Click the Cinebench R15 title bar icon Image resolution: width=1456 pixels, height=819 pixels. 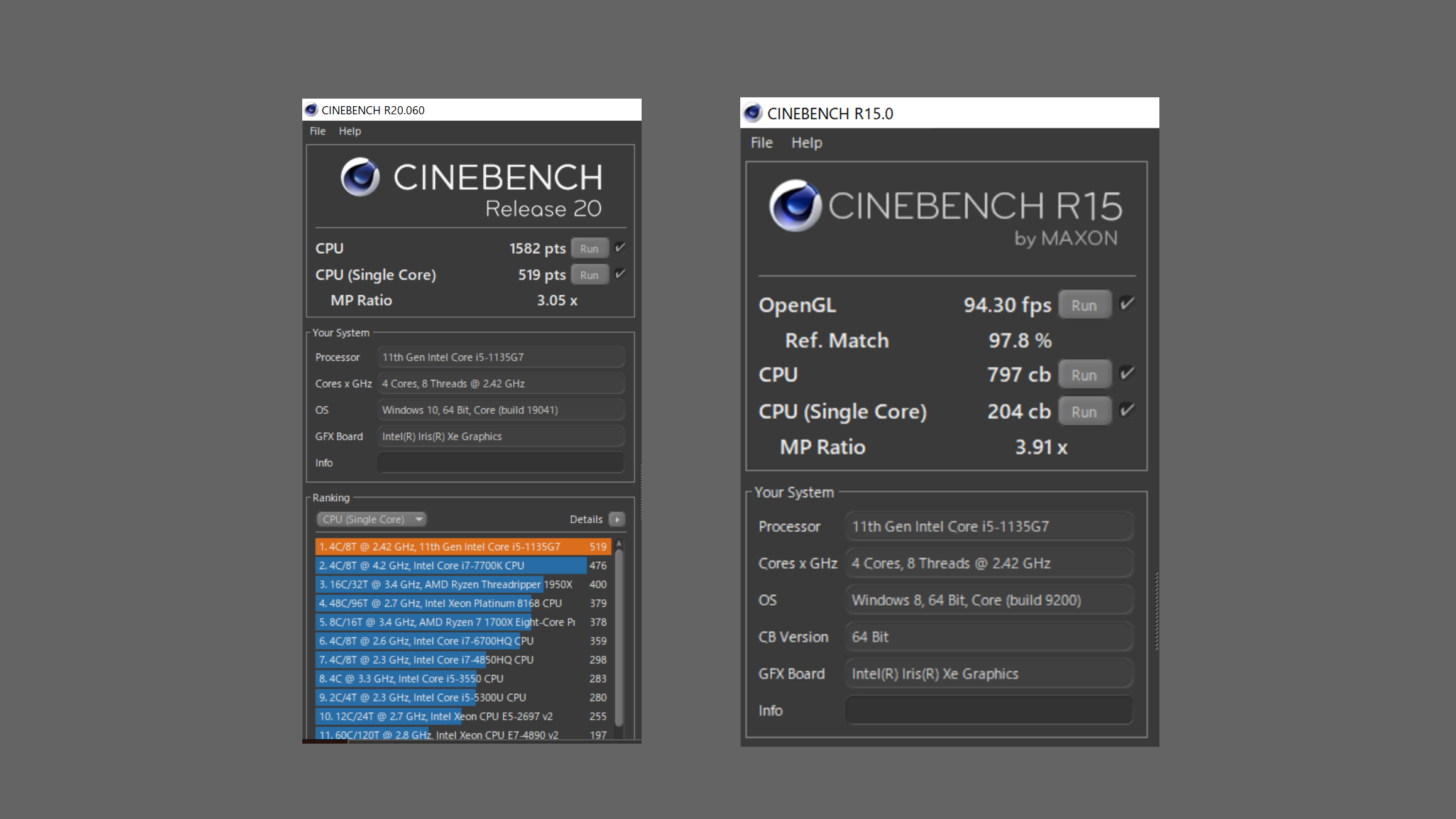(x=753, y=113)
